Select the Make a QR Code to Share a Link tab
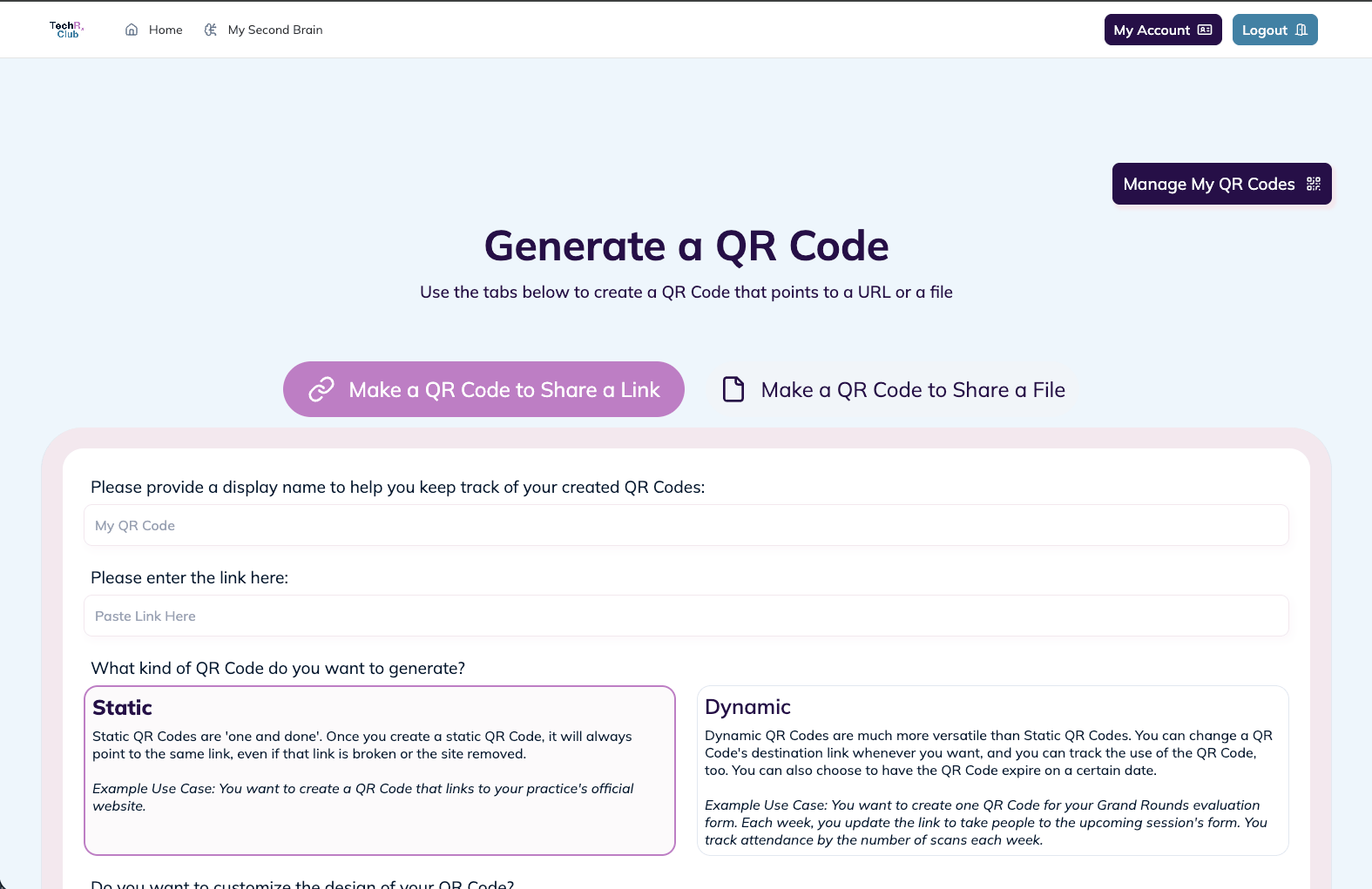 click(x=504, y=390)
